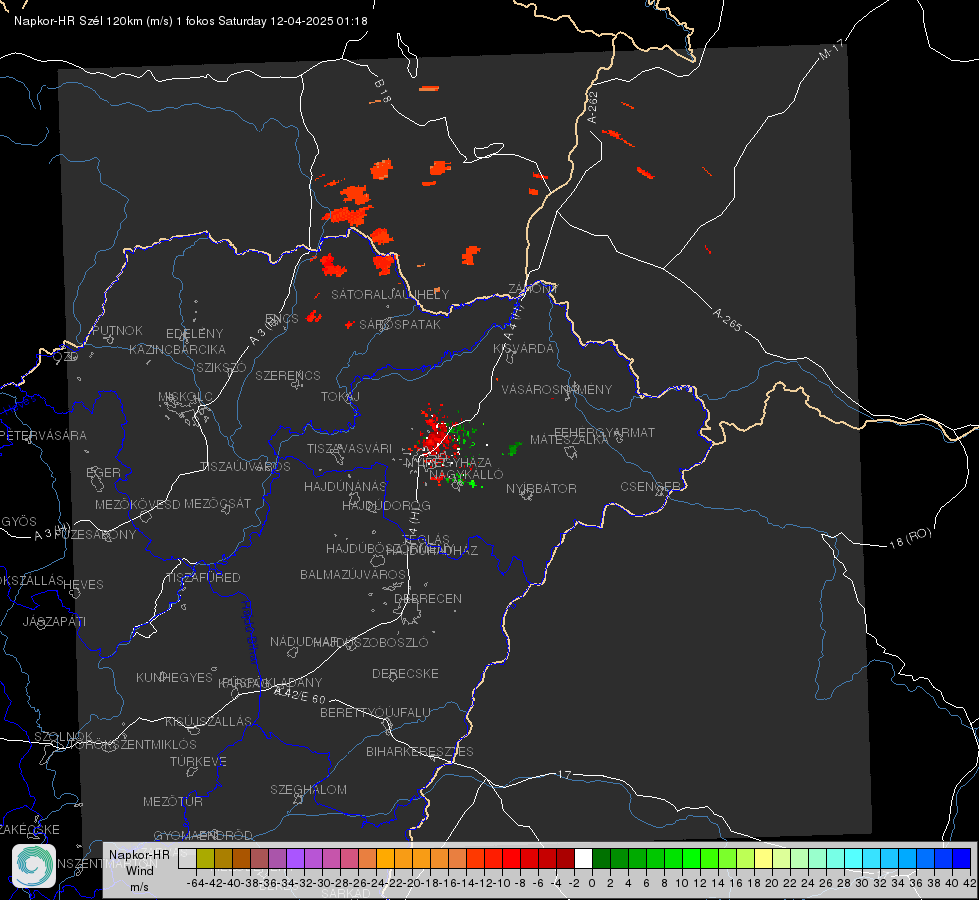Click the SZERENCS label
Viewport: 979px width, 900px height.
(288, 375)
